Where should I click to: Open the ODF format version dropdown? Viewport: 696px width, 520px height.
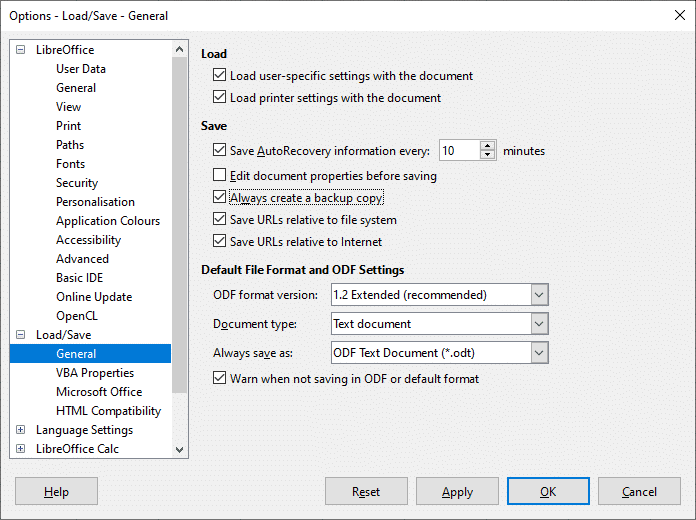click(x=539, y=295)
